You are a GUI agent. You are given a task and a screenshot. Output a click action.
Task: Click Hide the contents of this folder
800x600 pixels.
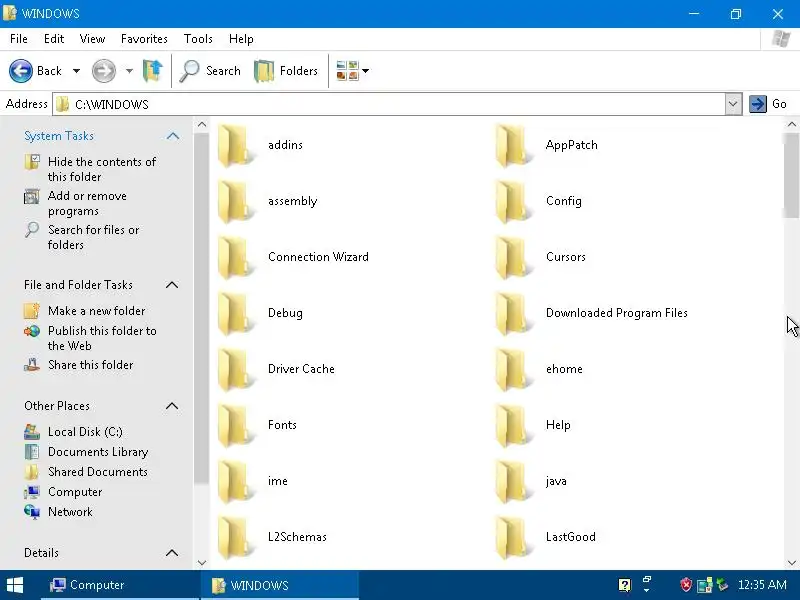pos(102,169)
